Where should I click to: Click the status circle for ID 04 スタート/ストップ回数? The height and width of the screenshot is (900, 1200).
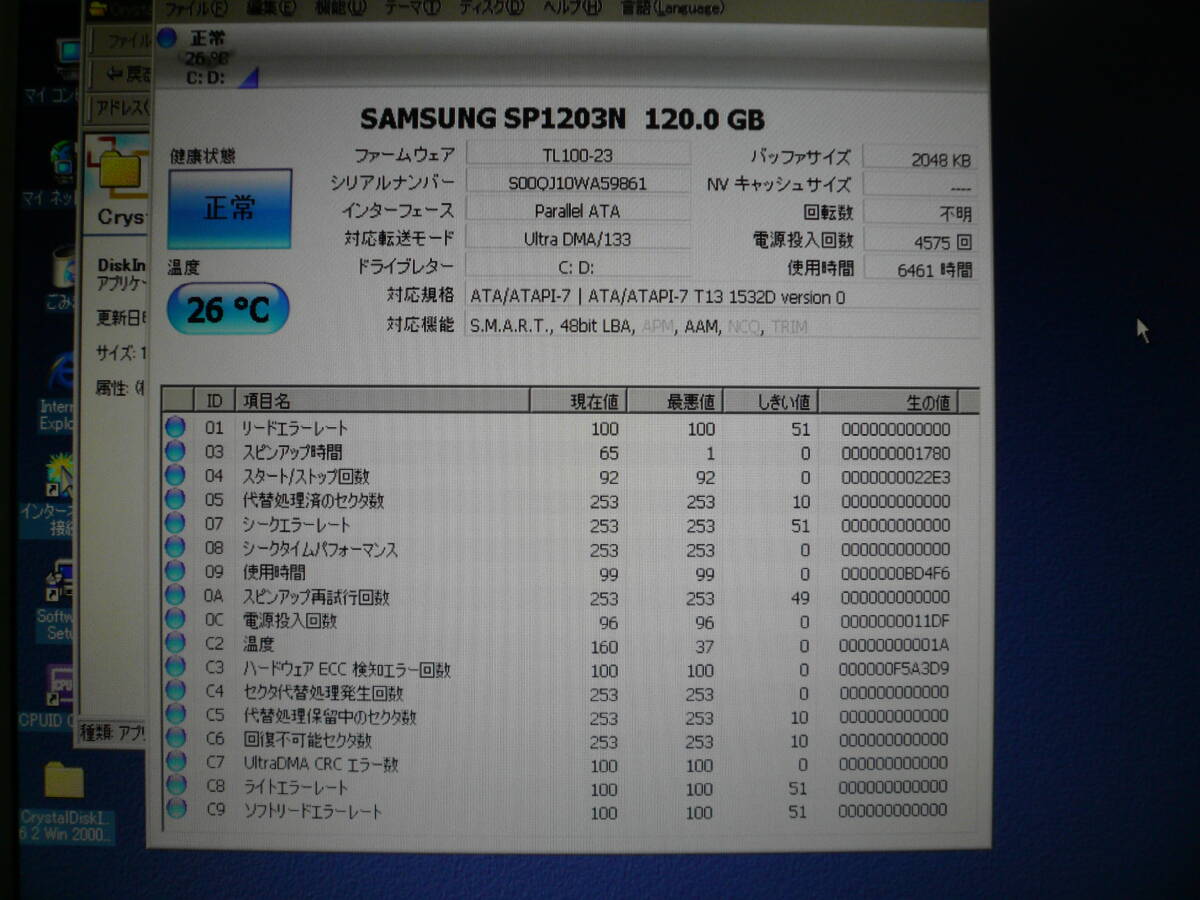click(176, 475)
